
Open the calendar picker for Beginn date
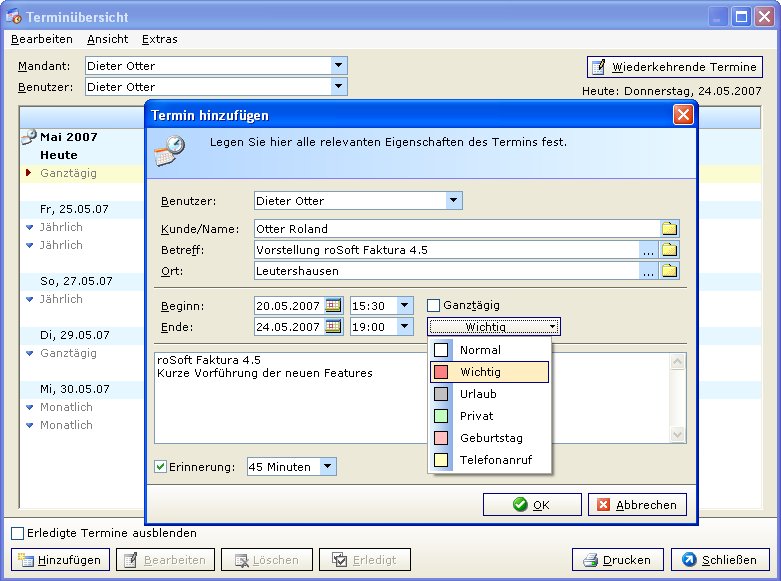point(333,305)
